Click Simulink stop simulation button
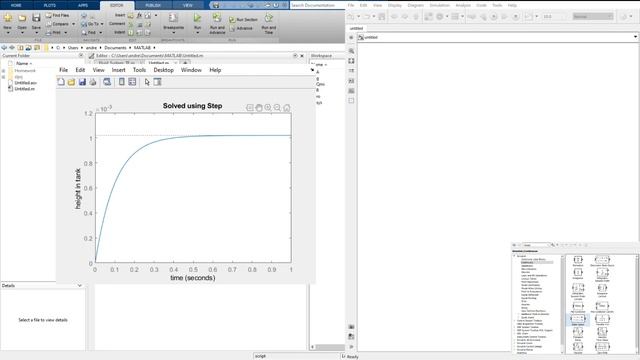This screenshot has height=360, width=640. [x=516, y=17]
